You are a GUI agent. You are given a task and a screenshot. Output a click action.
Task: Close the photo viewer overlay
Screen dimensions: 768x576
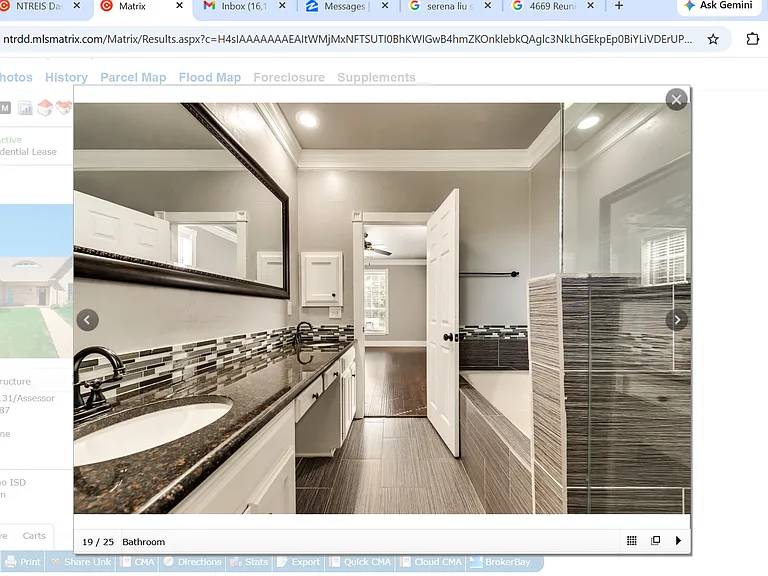point(676,100)
